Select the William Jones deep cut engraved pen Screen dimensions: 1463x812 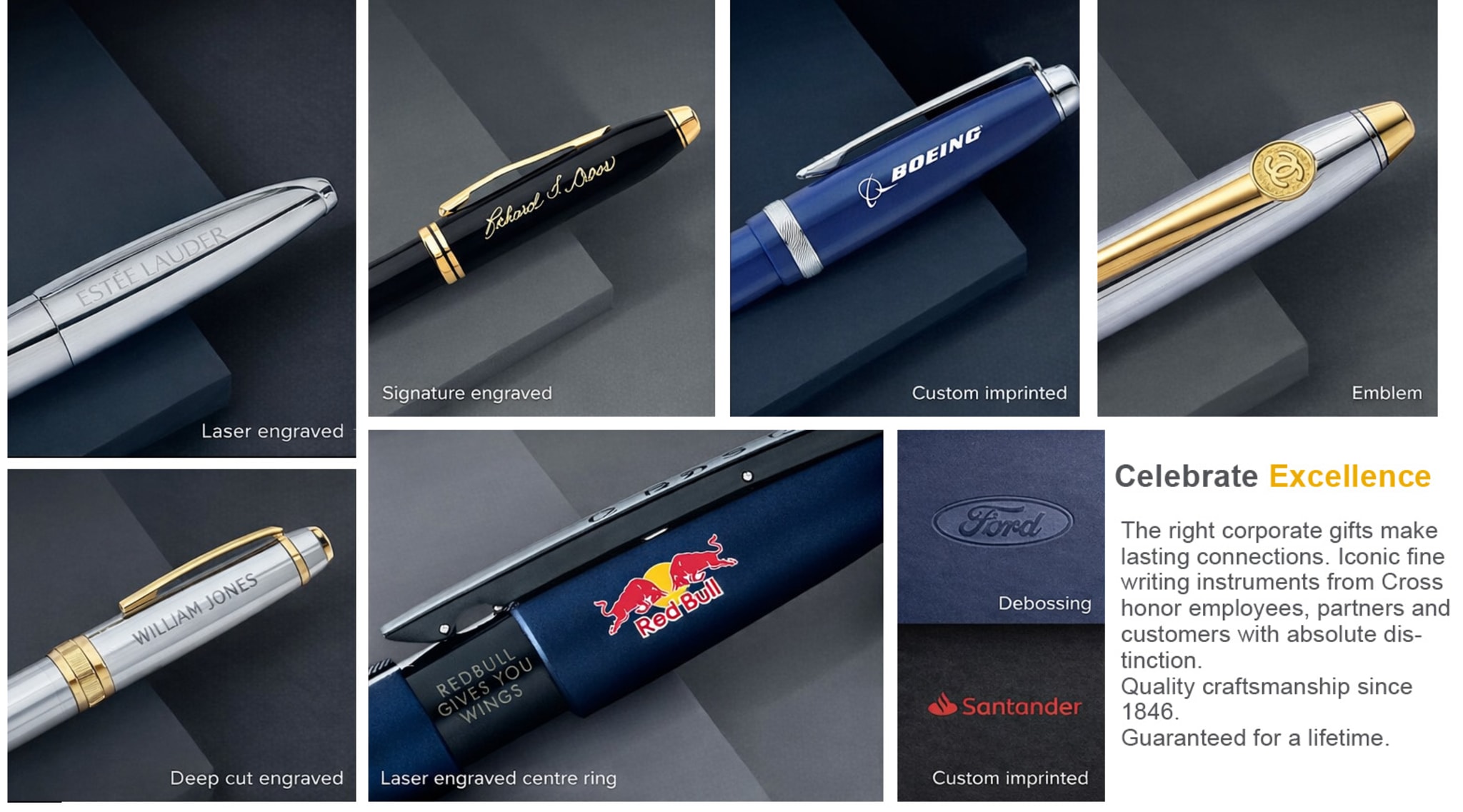[x=181, y=635]
